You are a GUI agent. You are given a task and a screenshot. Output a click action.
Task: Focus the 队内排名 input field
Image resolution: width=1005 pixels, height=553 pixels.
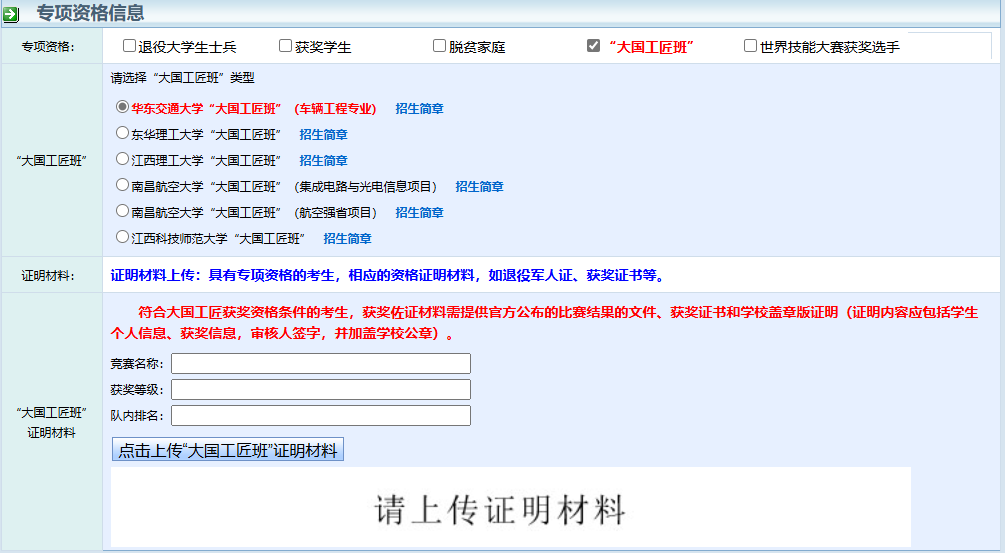(320, 415)
